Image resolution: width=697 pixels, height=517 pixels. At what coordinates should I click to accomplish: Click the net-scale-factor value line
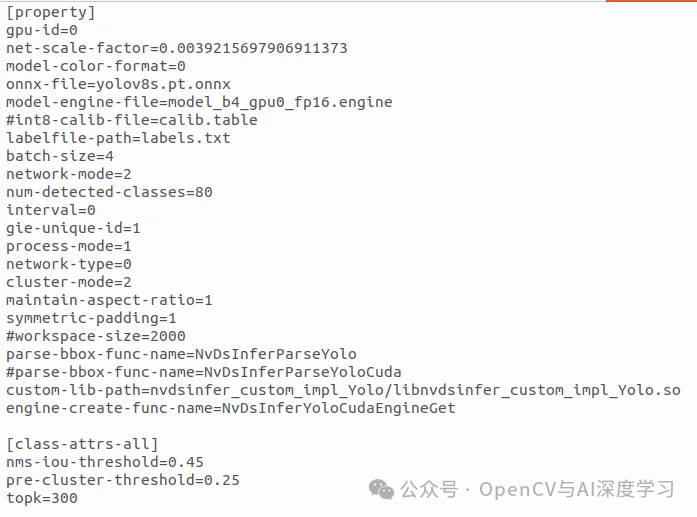coord(177,48)
